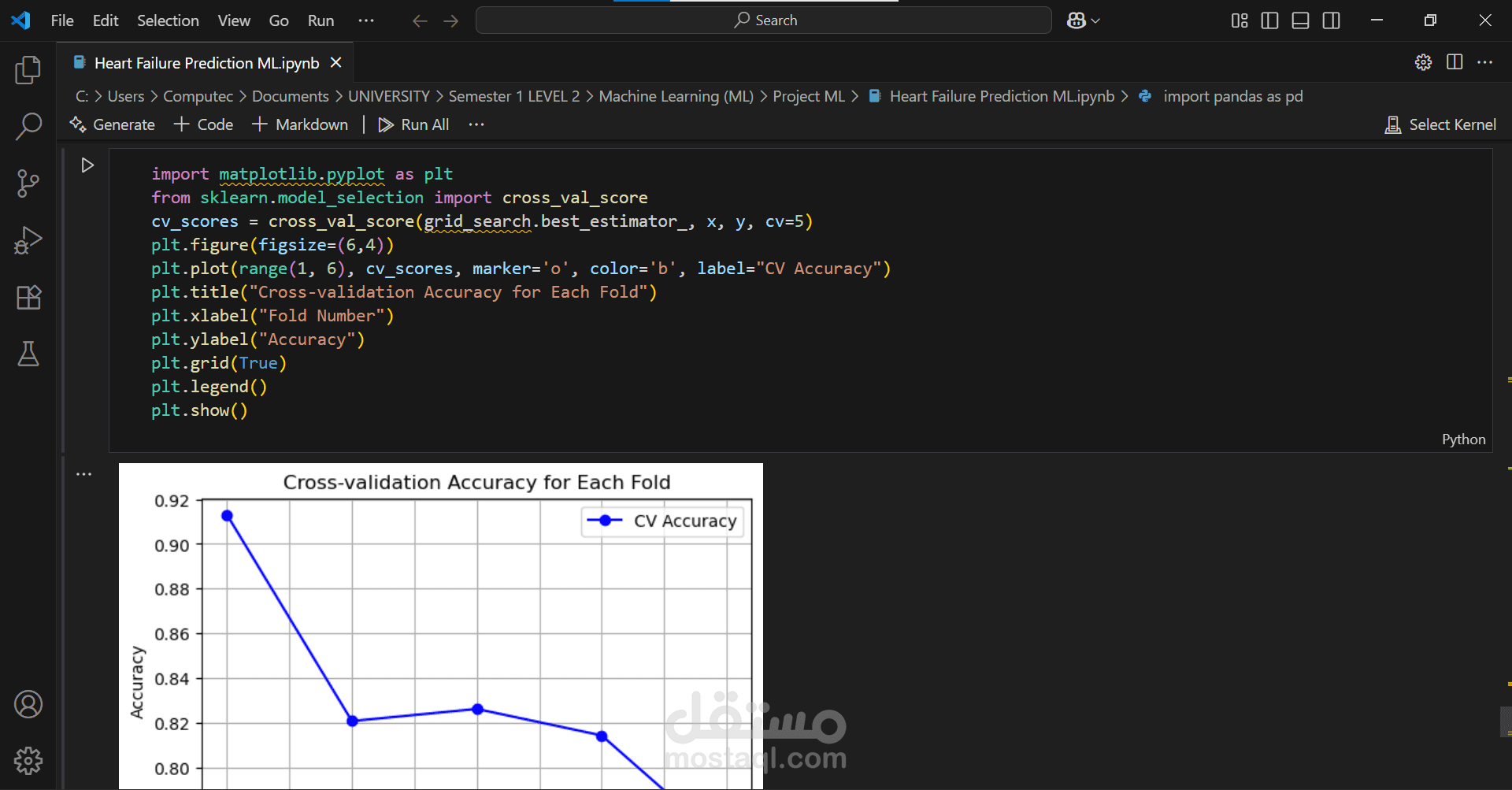1512x790 pixels.
Task: Run the code cell
Action: pos(87,165)
